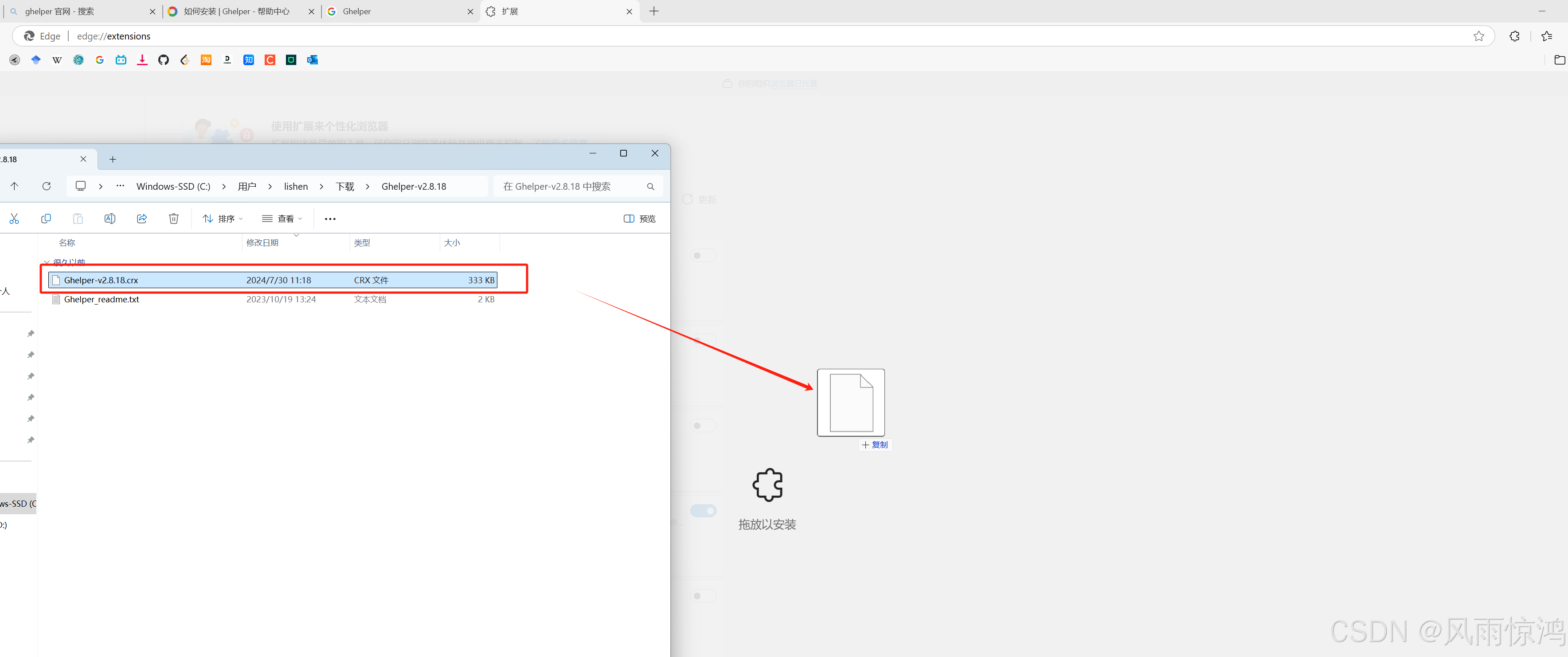Open the 查看 view dropdown

point(282,219)
